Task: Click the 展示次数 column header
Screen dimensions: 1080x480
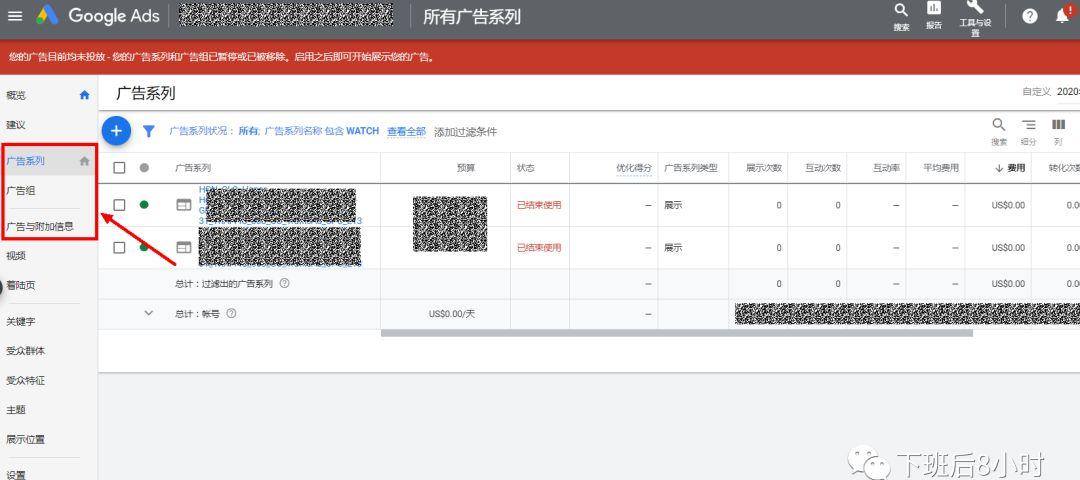Action: point(764,167)
